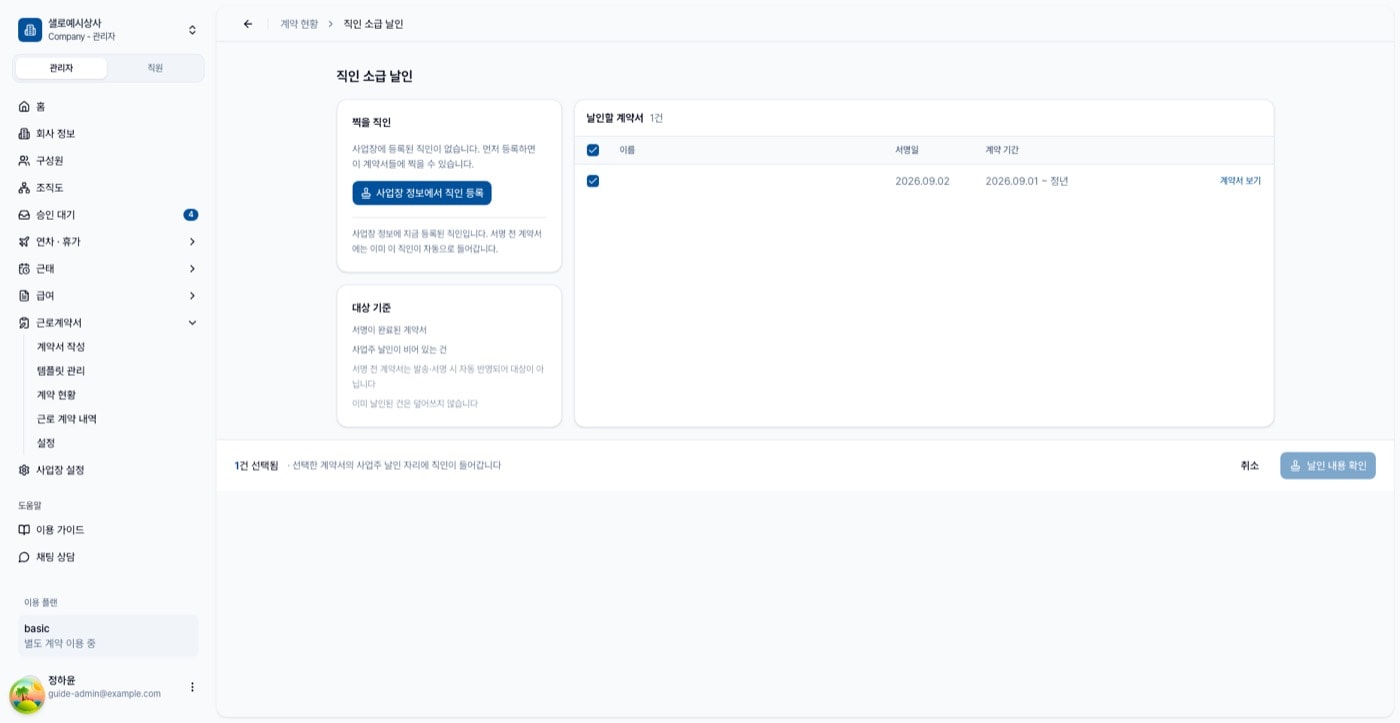Screen dimensions: 1400x723
Task: Collapse the 근로계약서 submenu chevron
Action: [192, 322]
